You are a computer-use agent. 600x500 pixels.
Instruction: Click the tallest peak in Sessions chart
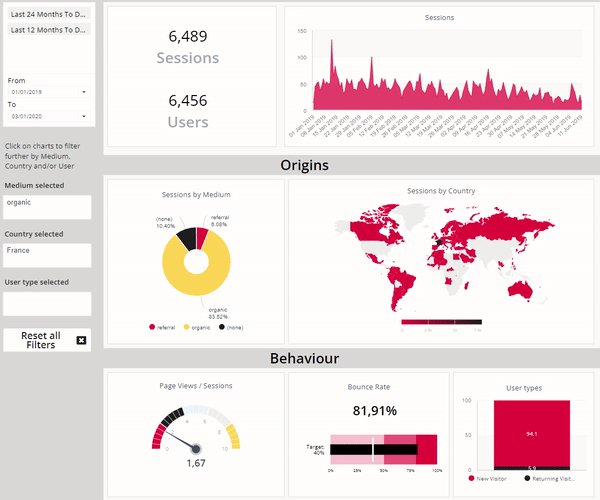coord(331,42)
